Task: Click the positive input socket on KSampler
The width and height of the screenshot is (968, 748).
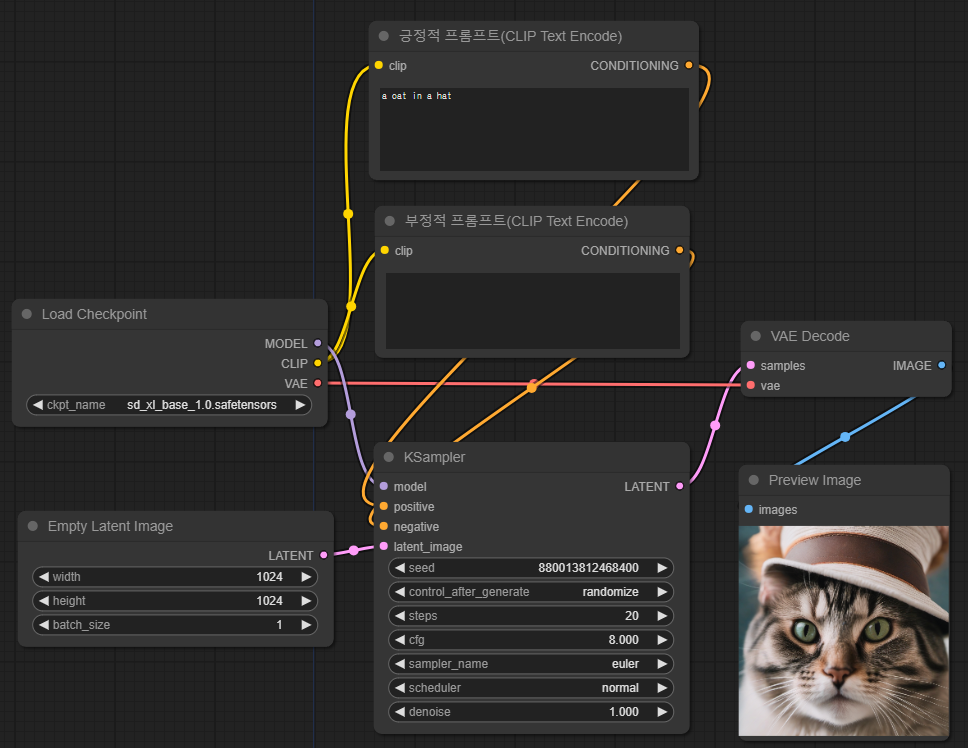Action: click(384, 507)
